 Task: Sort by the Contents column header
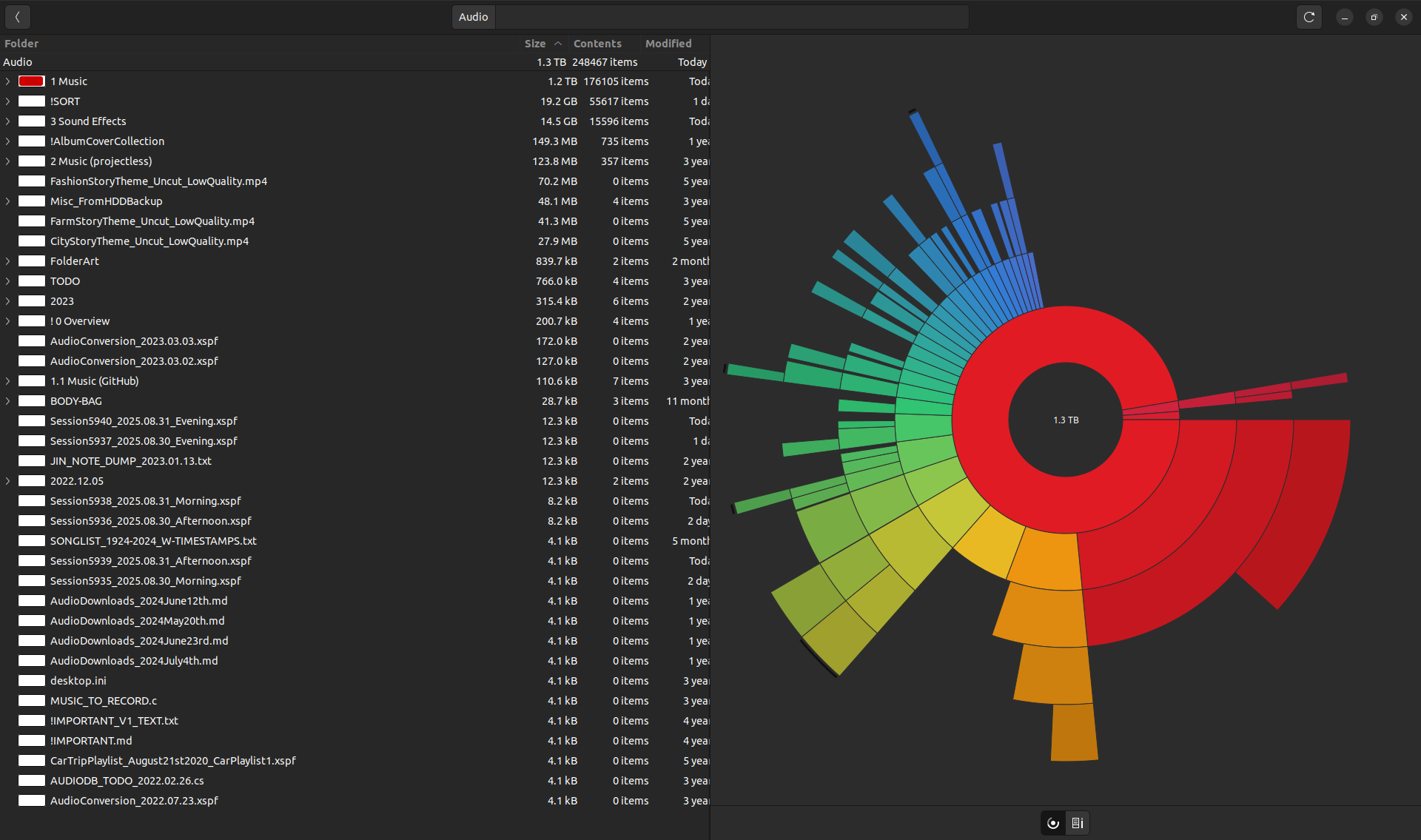pos(597,44)
